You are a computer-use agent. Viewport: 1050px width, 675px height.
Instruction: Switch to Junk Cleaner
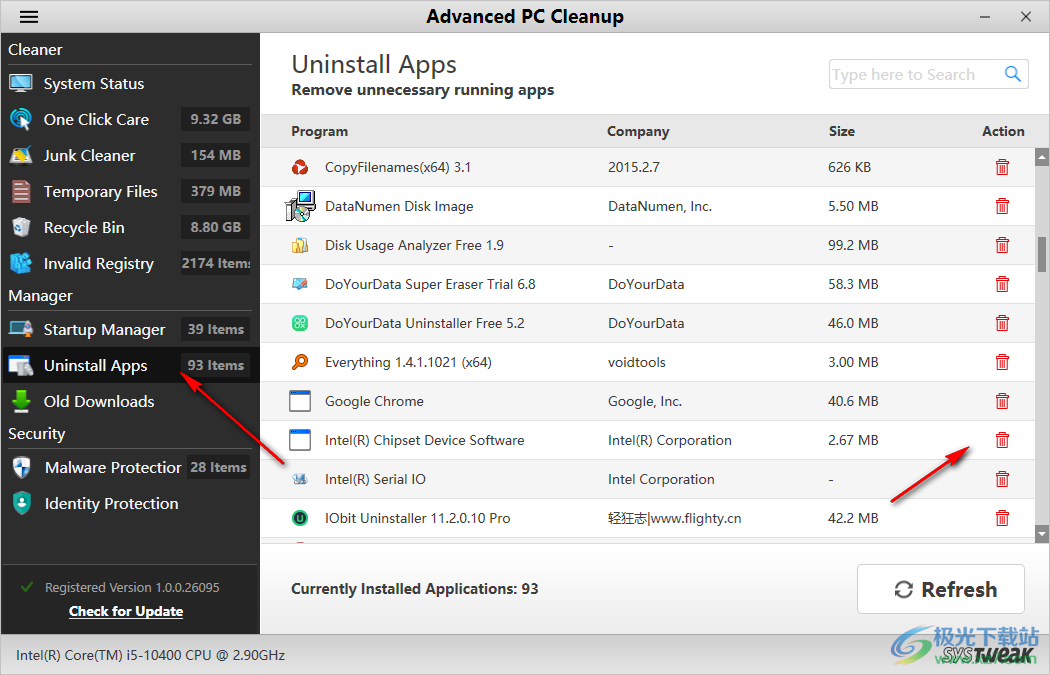click(89, 155)
